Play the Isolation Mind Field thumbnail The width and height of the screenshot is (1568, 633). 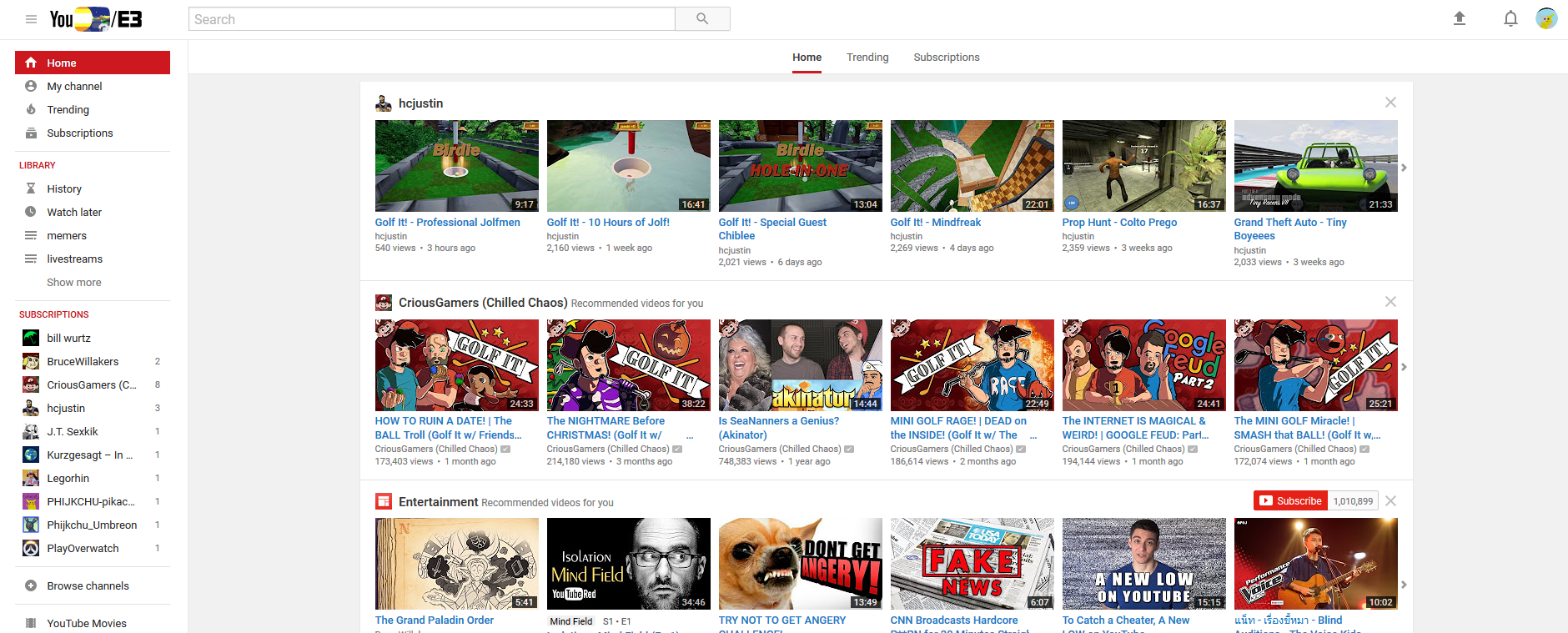(629, 564)
